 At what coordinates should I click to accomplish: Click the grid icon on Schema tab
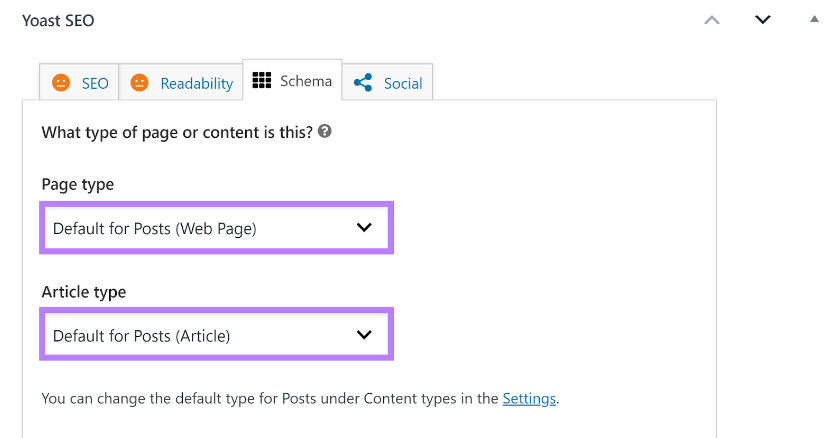(x=262, y=81)
